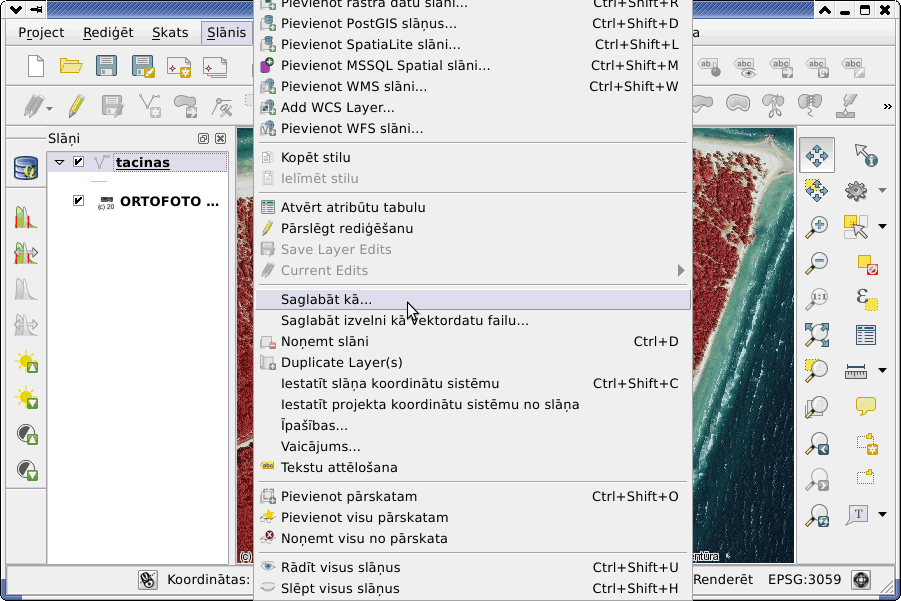This screenshot has width=901, height=601.
Task: Create a new blank project
Action: pos(36,66)
